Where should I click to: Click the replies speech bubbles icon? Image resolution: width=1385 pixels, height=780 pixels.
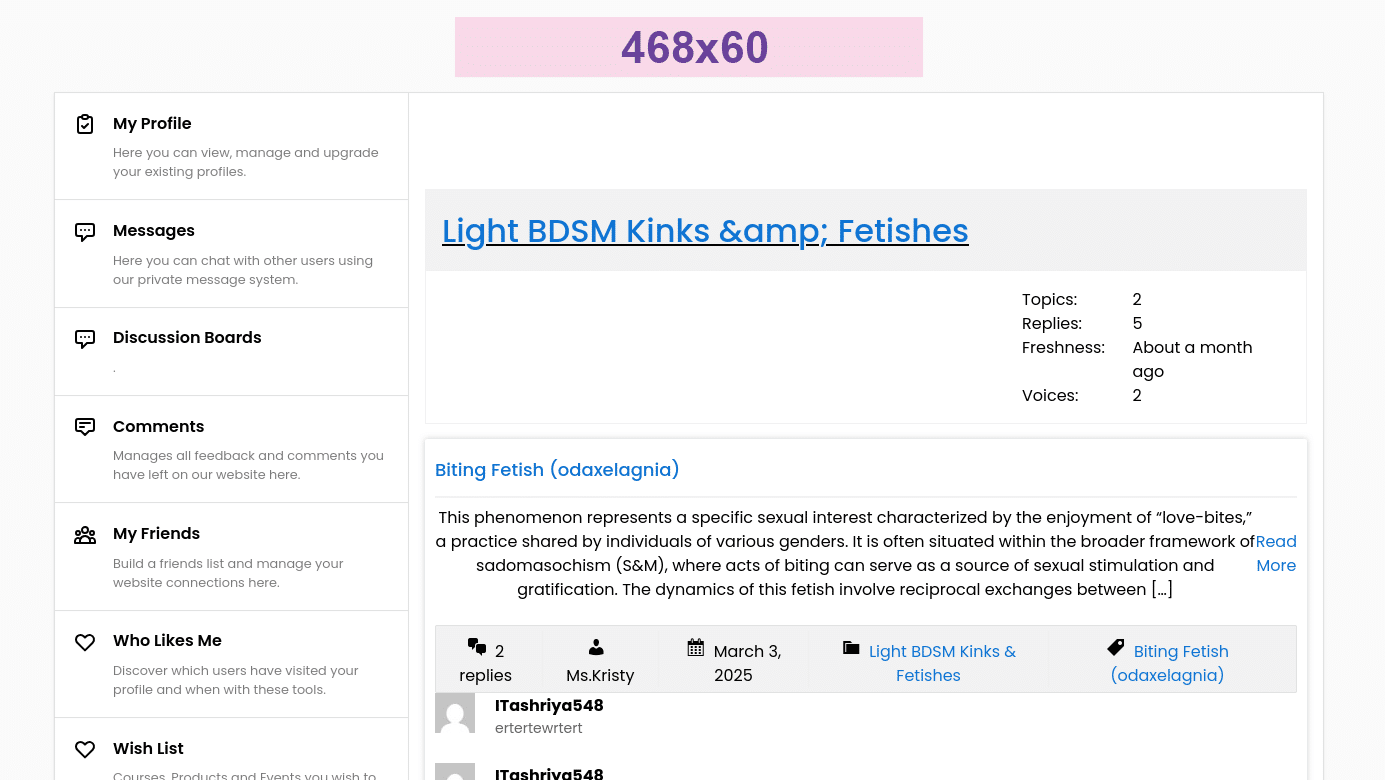point(477,646)
